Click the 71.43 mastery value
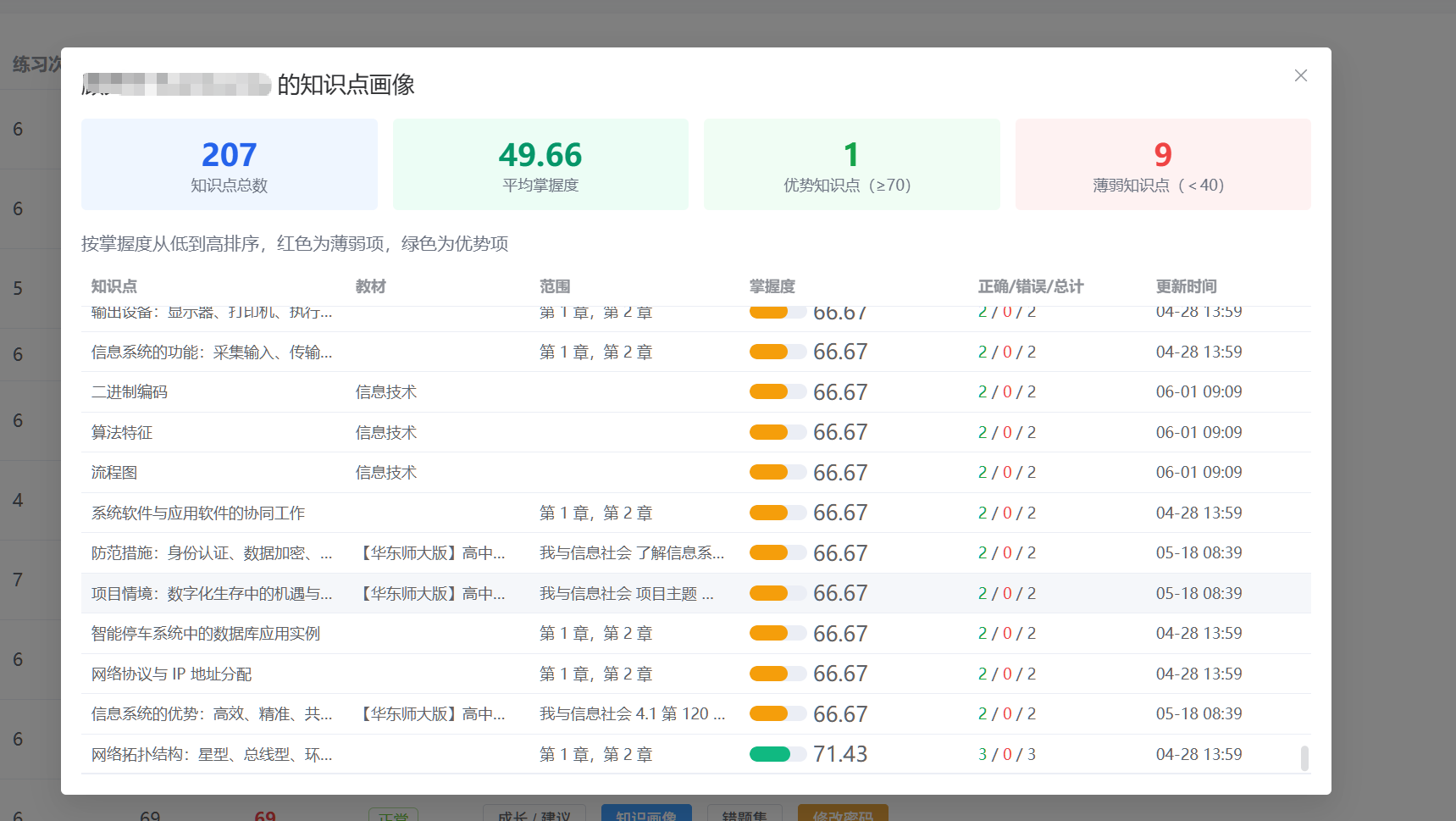The width and height of the screenshot is (1456, 821). [840, 754]
